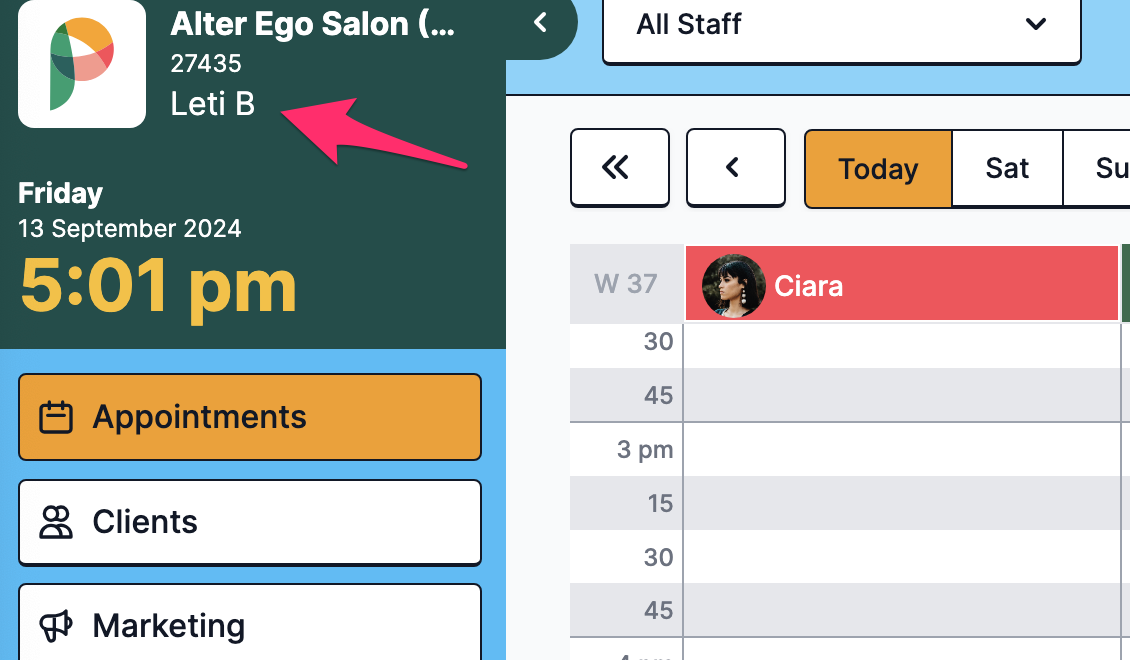Switch to the Sun day tab
Image resolution: width=1130 pixels, height=660 pixels.
1098,169
